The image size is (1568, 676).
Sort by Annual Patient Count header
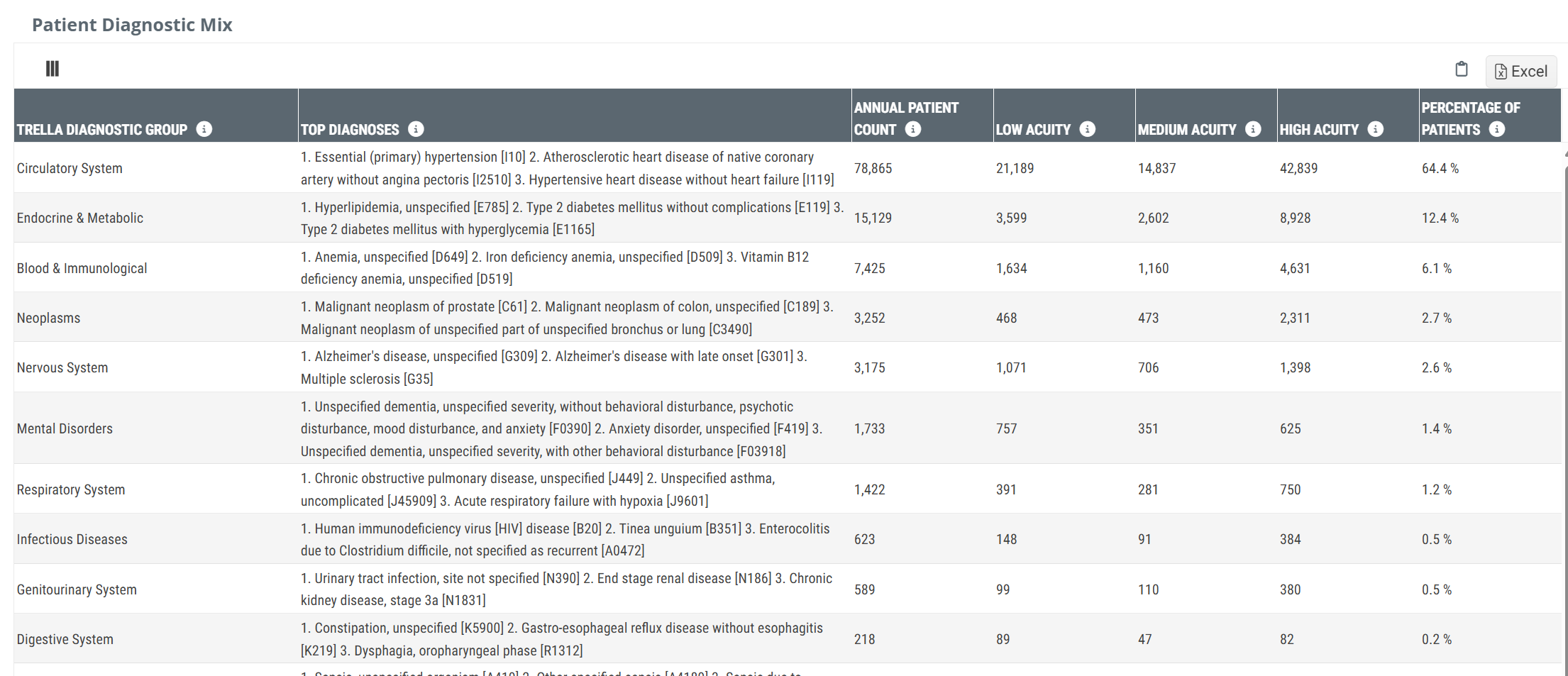[906, 118]
